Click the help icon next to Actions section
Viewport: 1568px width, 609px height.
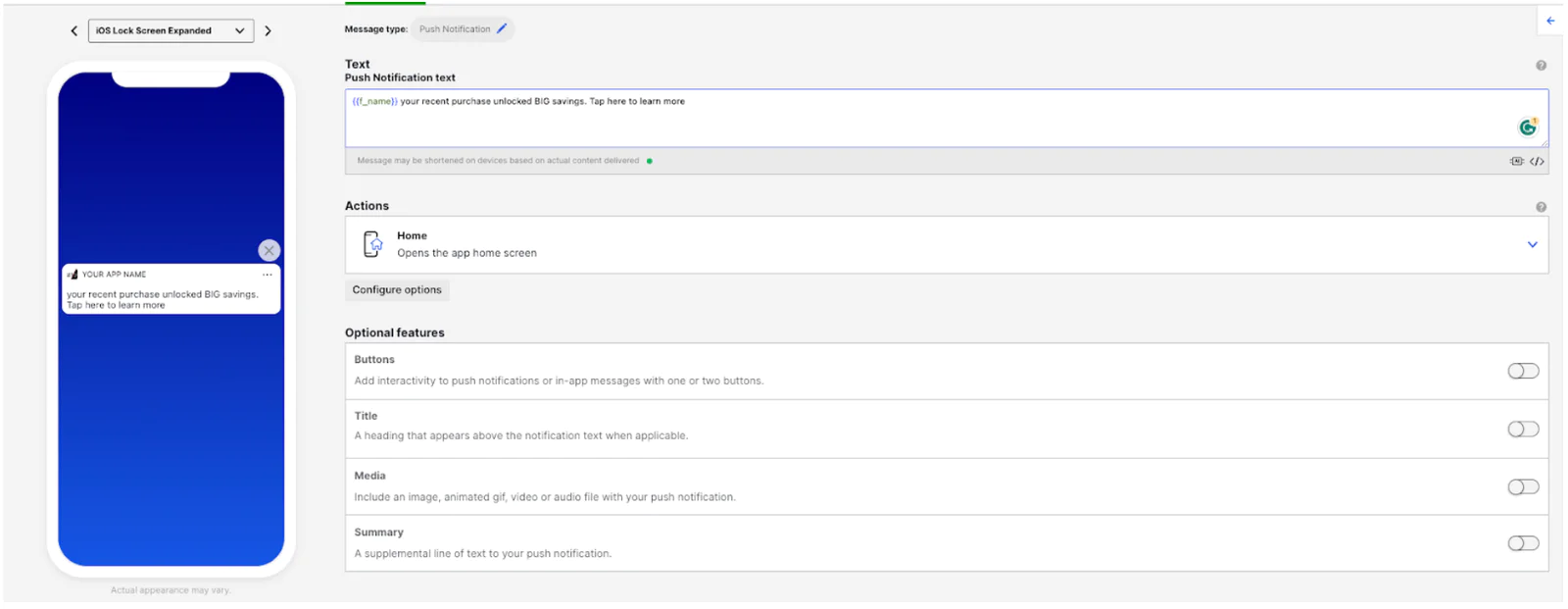point(1541,207)
